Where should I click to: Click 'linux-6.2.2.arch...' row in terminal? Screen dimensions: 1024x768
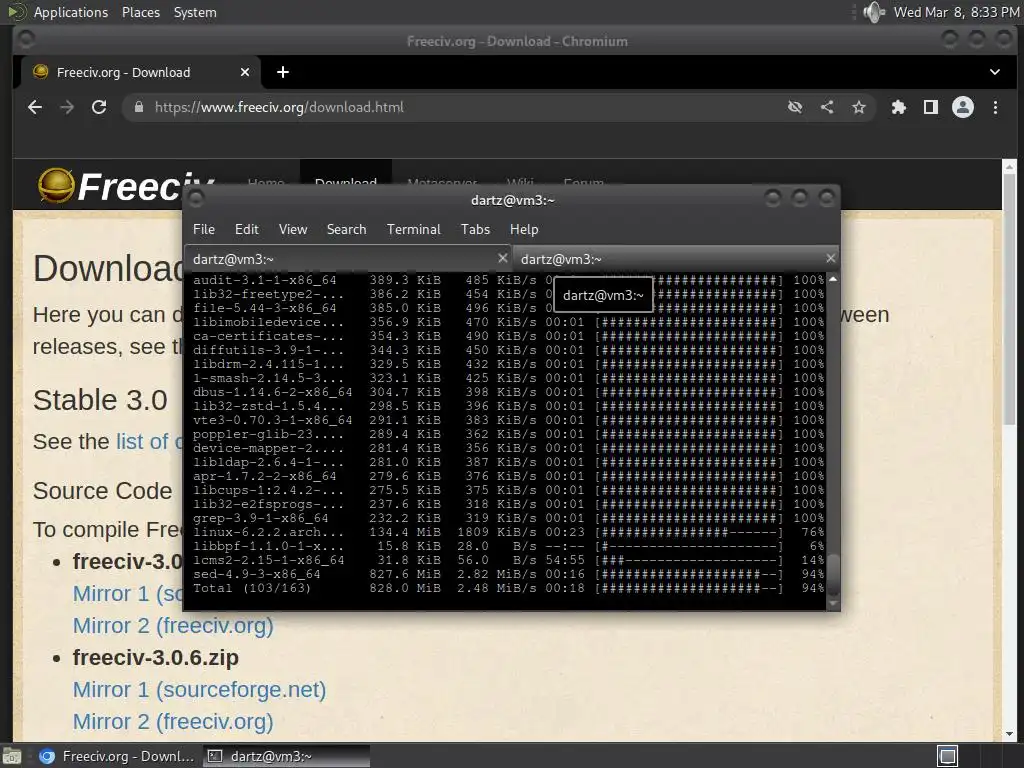pyautogui.click(x=509, y=532)
